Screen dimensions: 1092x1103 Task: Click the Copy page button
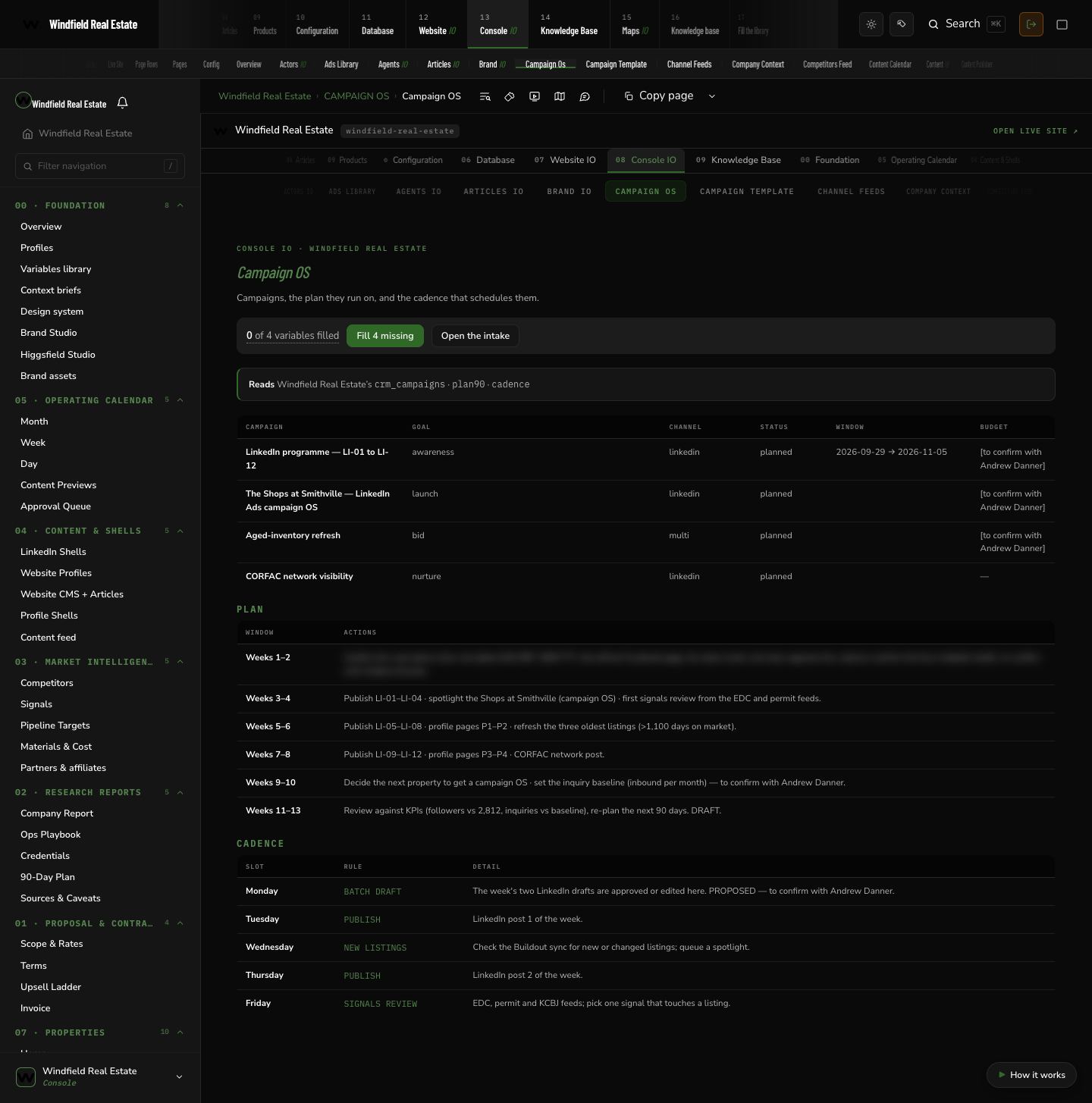[x=658, y=96]
